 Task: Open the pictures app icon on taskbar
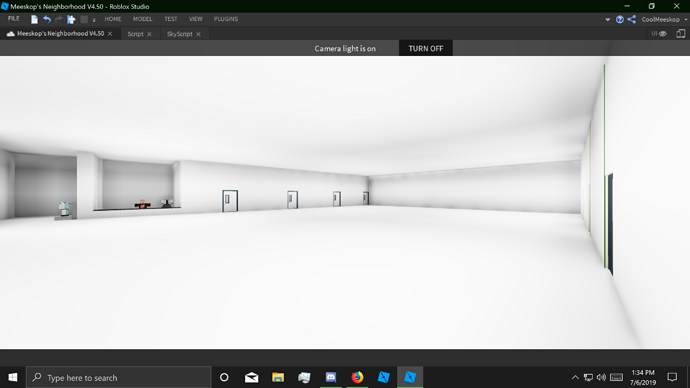click(x=304, y=377)
